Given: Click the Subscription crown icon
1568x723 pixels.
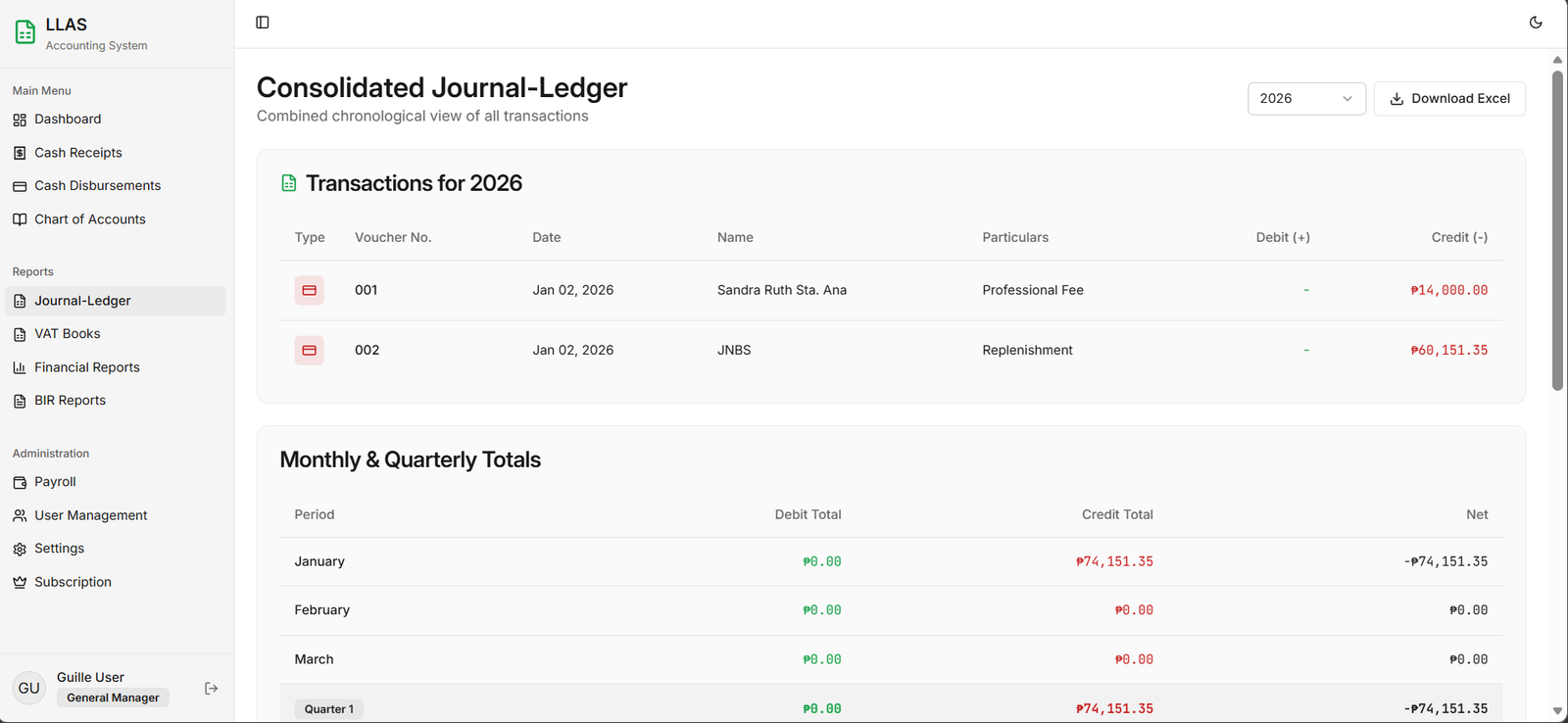Looking at the screenshot, I should tap(20, 582).
